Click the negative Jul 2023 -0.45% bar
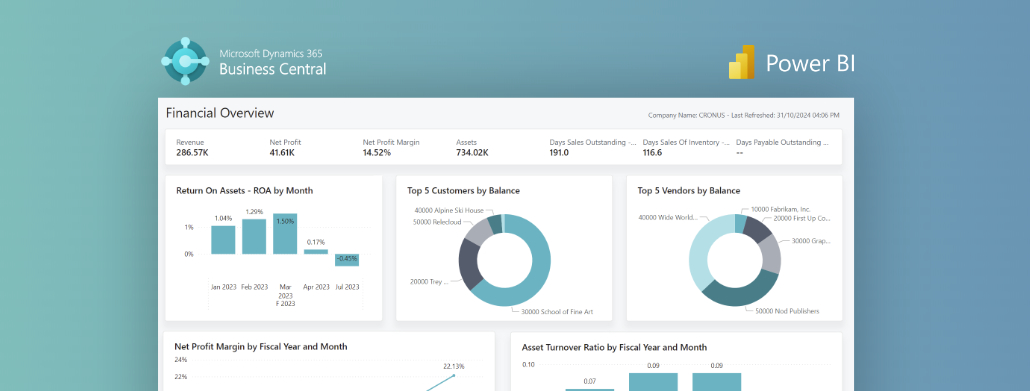The width and height of the screenshot is (1030, 391). tap(347, 260)
